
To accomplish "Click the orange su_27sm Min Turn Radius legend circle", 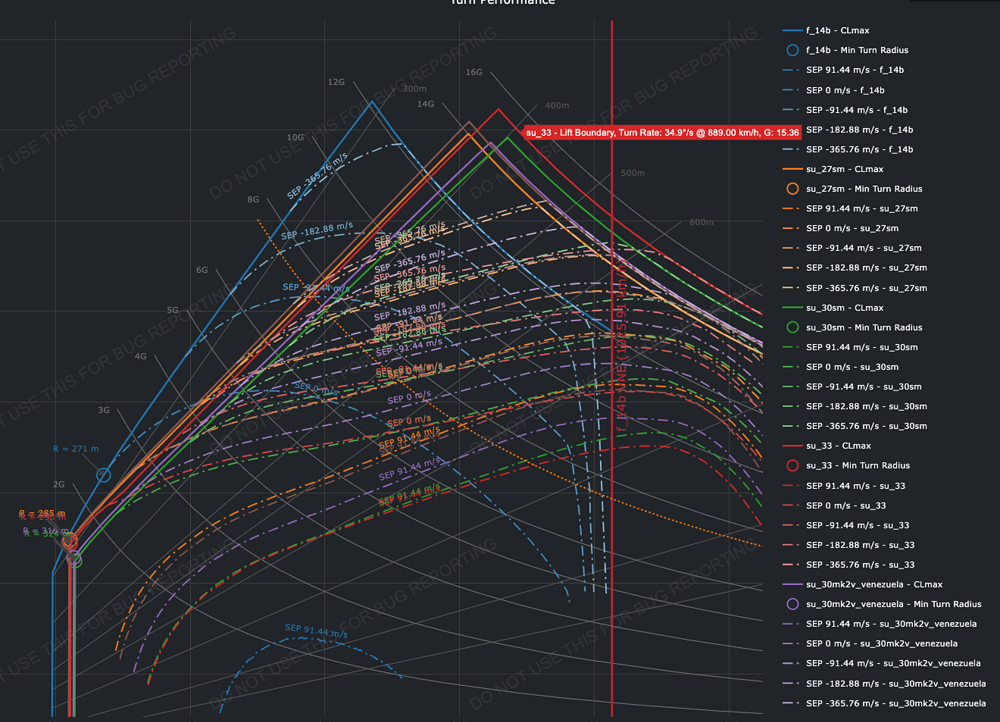I will coord(793,189).
